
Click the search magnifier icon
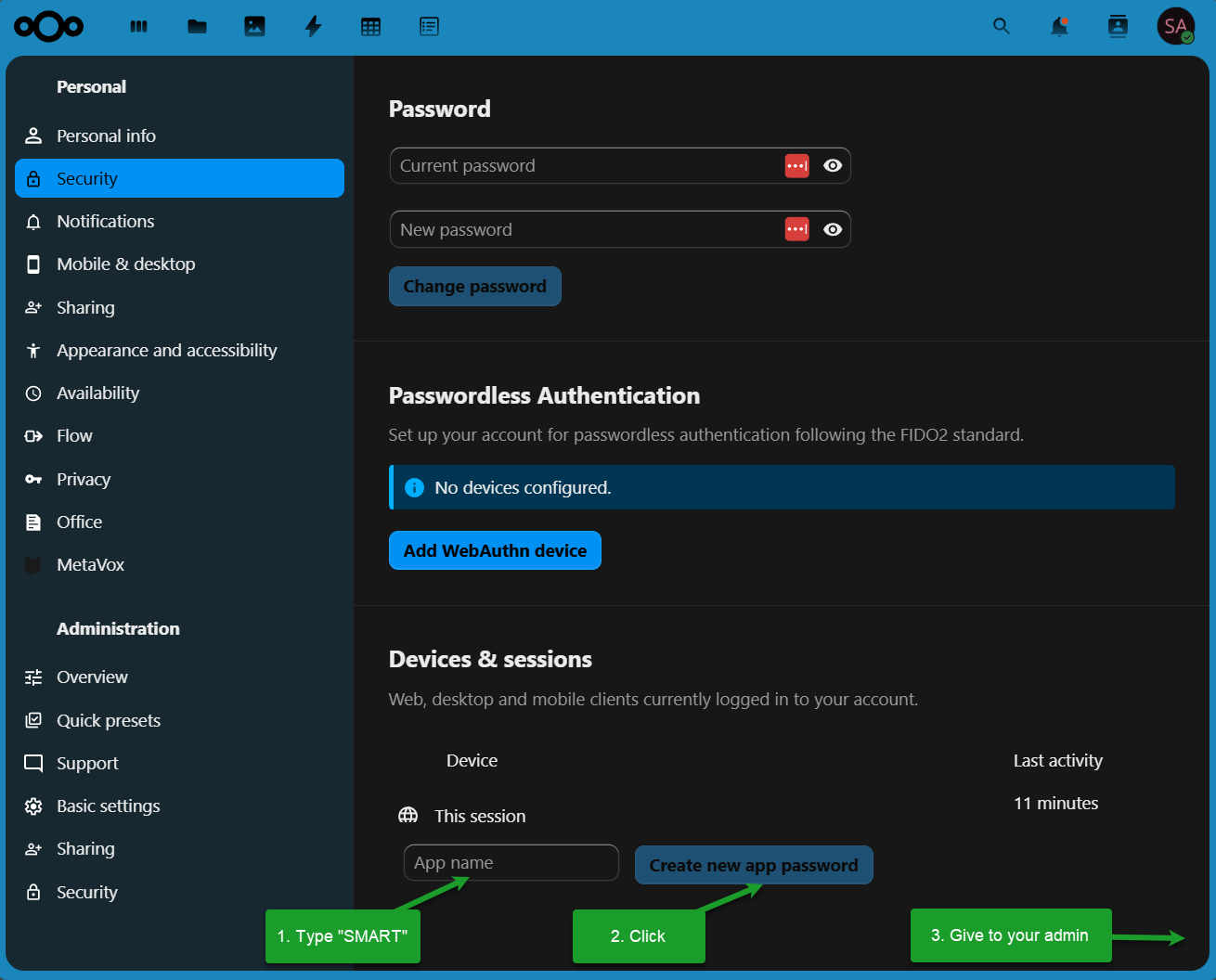point(1001,26)
